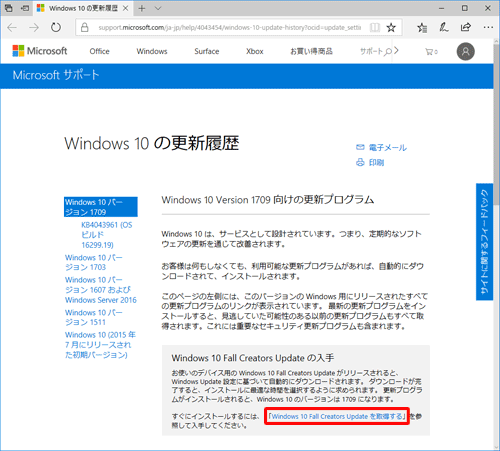The image size is (500, 451).
Task: Go back to the previous page
Action: pyautogui.click(x=12, y=27)
